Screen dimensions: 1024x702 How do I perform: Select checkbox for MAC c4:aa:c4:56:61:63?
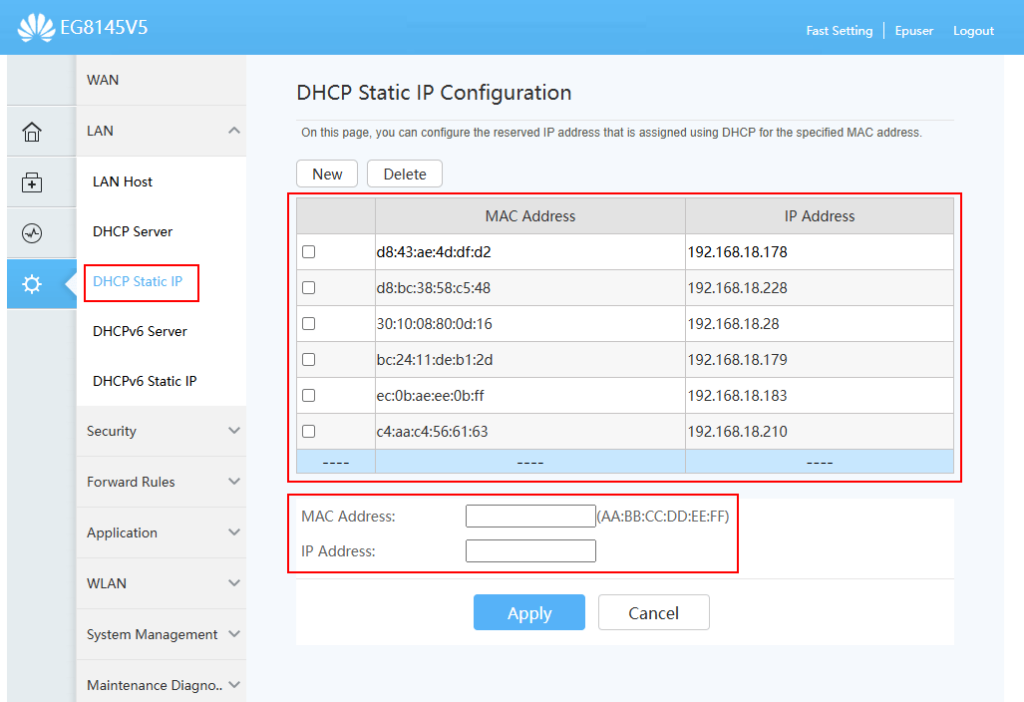[x=309, y=432]
